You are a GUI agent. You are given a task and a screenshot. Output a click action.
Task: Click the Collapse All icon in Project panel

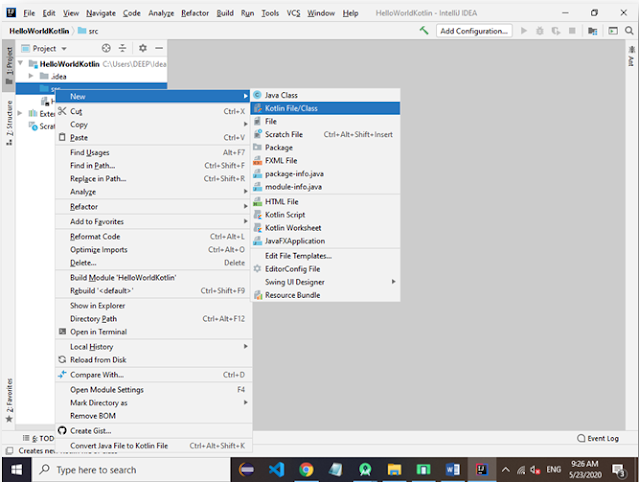(x=122, y=48)
